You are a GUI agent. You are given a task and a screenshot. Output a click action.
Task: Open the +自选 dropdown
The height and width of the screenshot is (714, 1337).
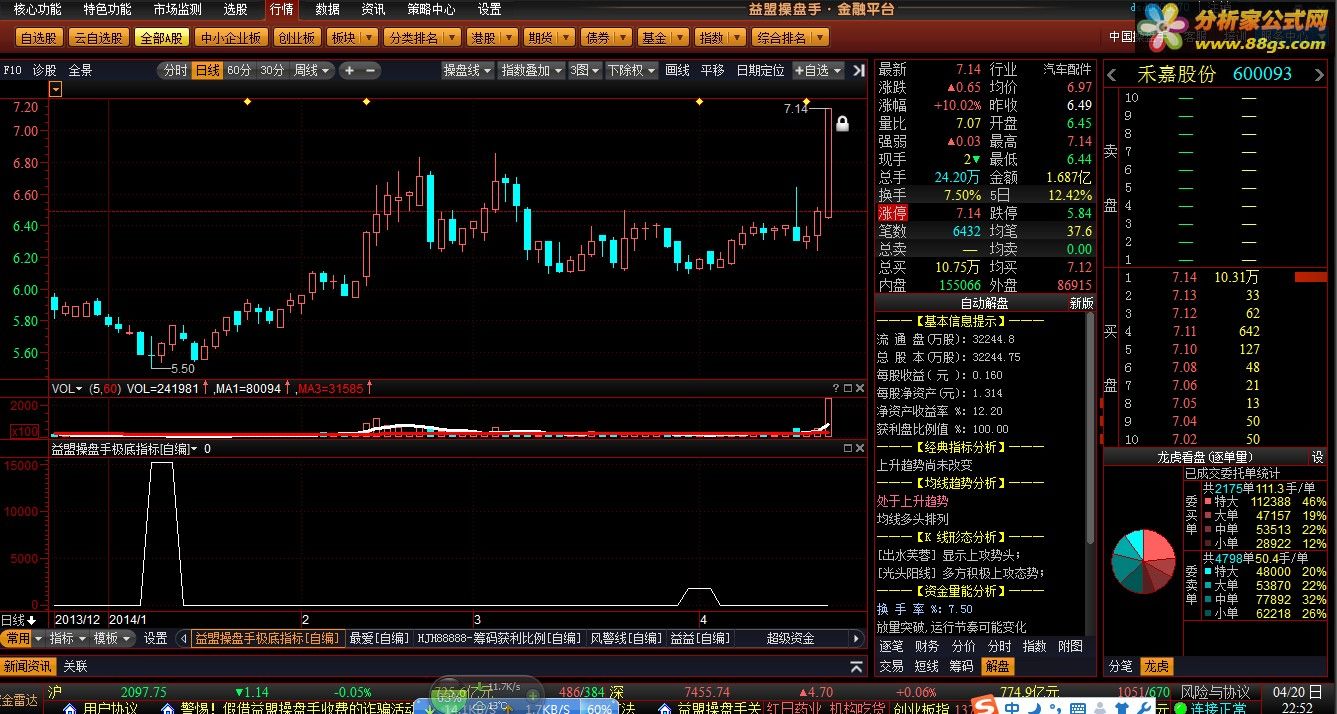817,70
